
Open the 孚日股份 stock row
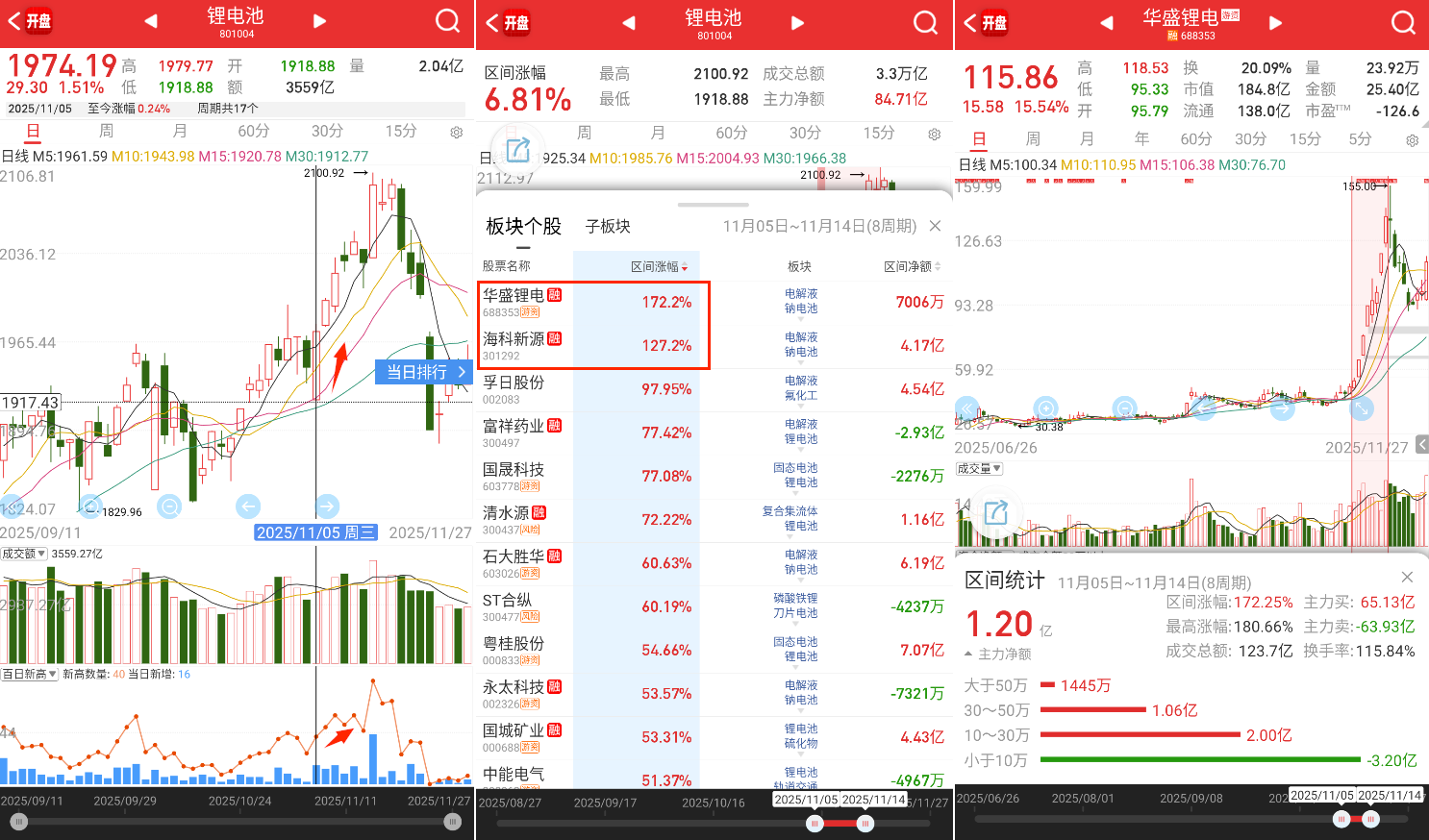point(587,389)
